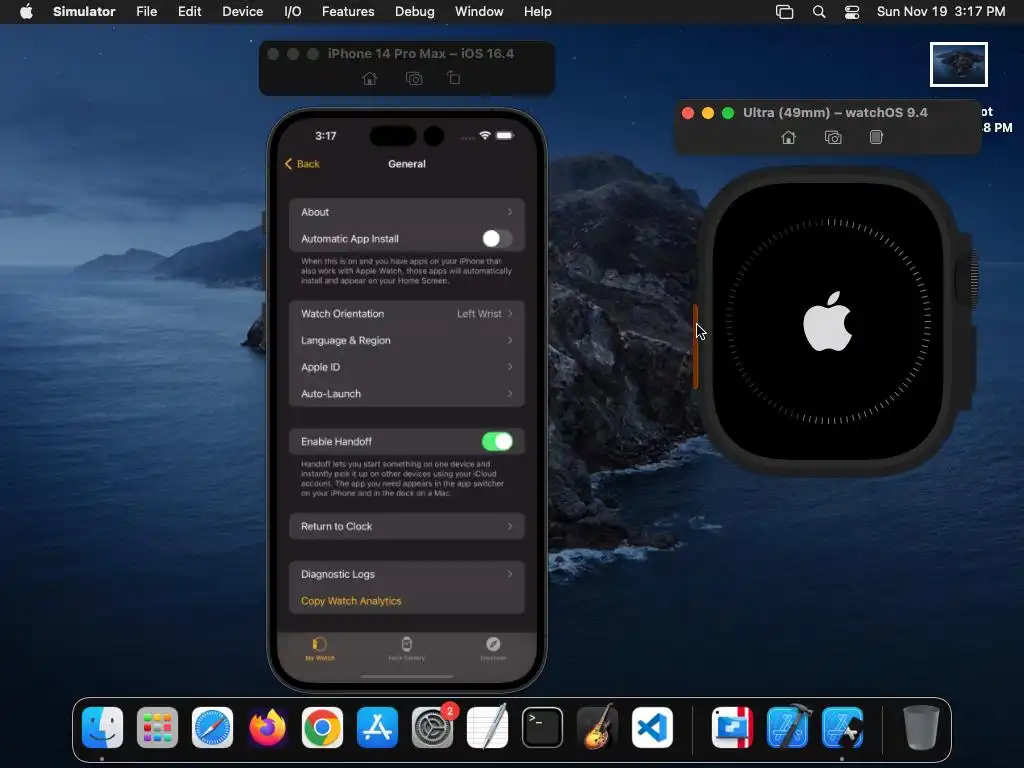1024x768 pixels.
Task: Click the overlapping-windows icon in menu bar
Action: tap(784, 12)
